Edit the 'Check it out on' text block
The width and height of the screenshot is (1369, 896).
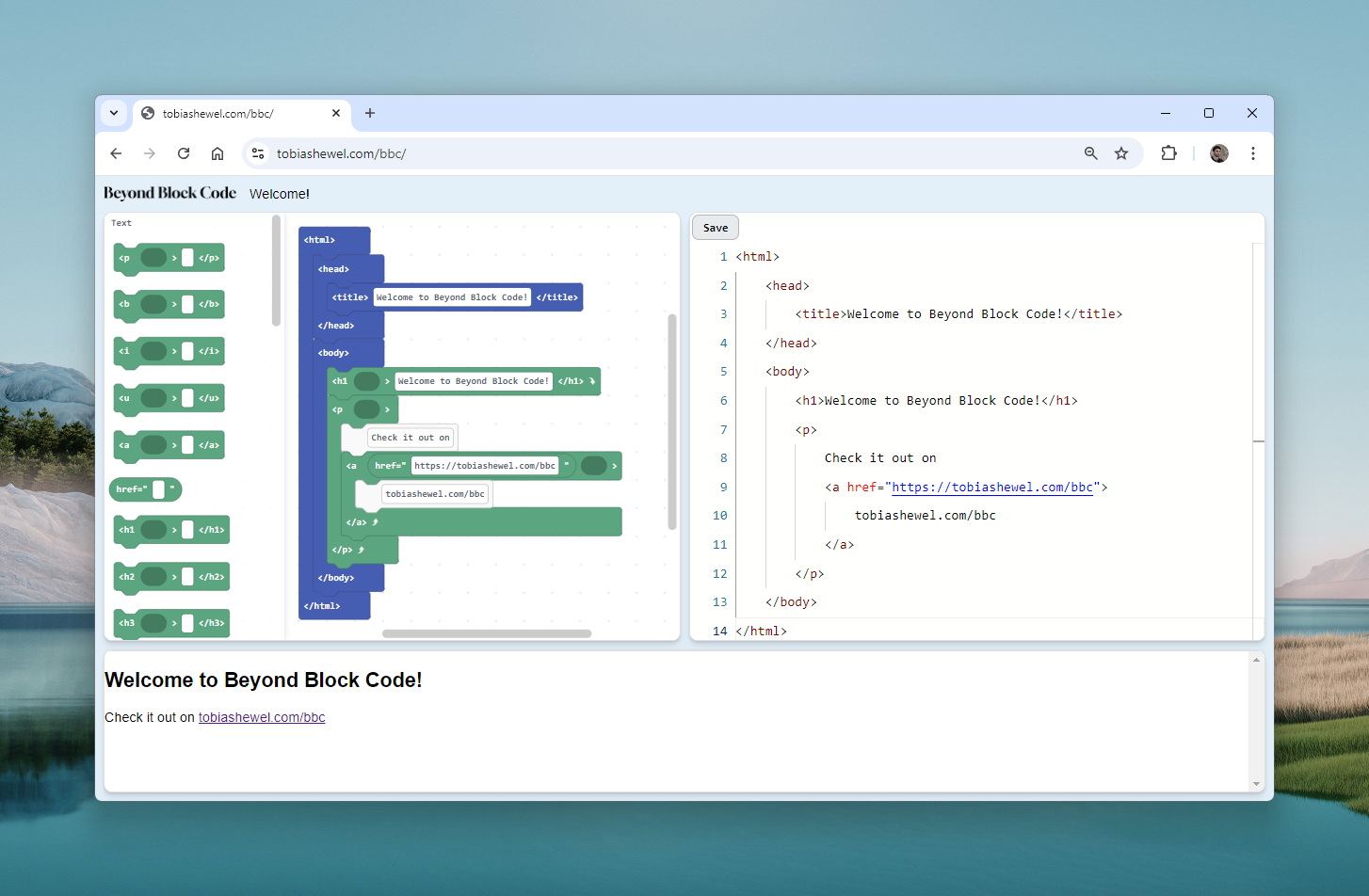click(x=411, y=438)
